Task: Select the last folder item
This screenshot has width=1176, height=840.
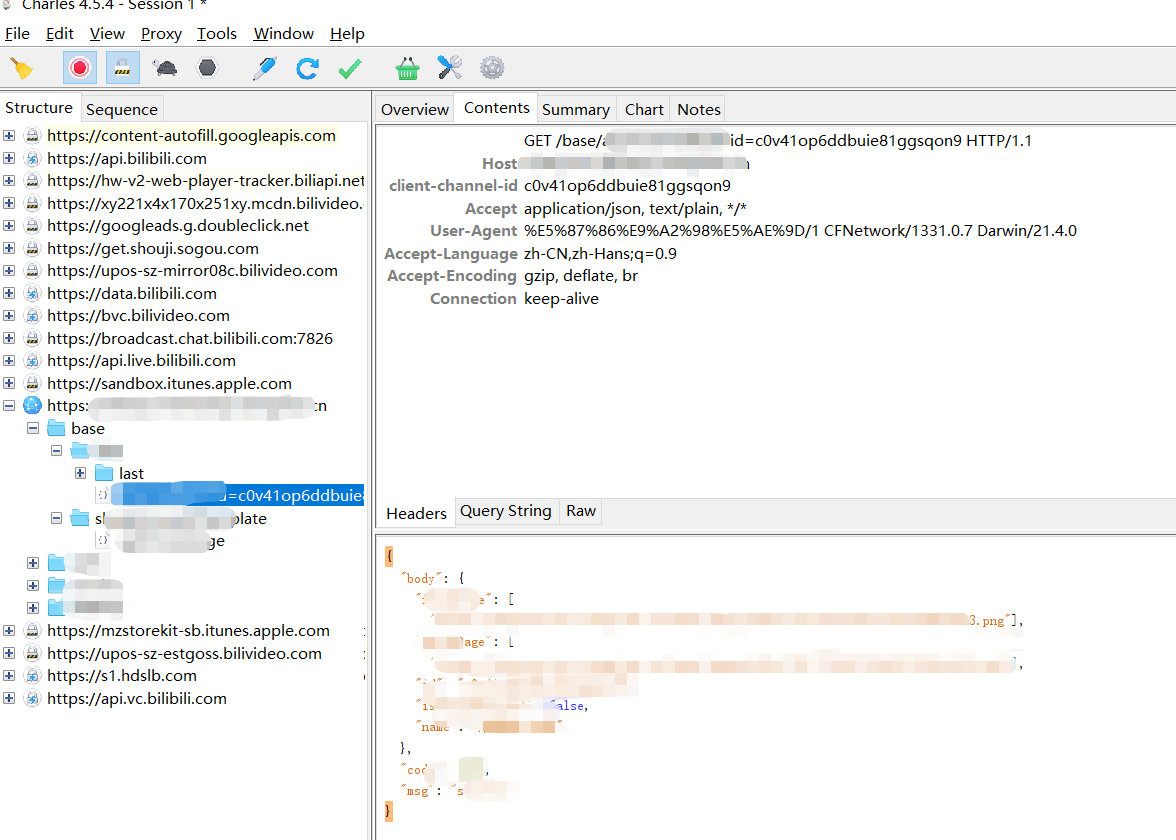Action: (x=131, y=473)
